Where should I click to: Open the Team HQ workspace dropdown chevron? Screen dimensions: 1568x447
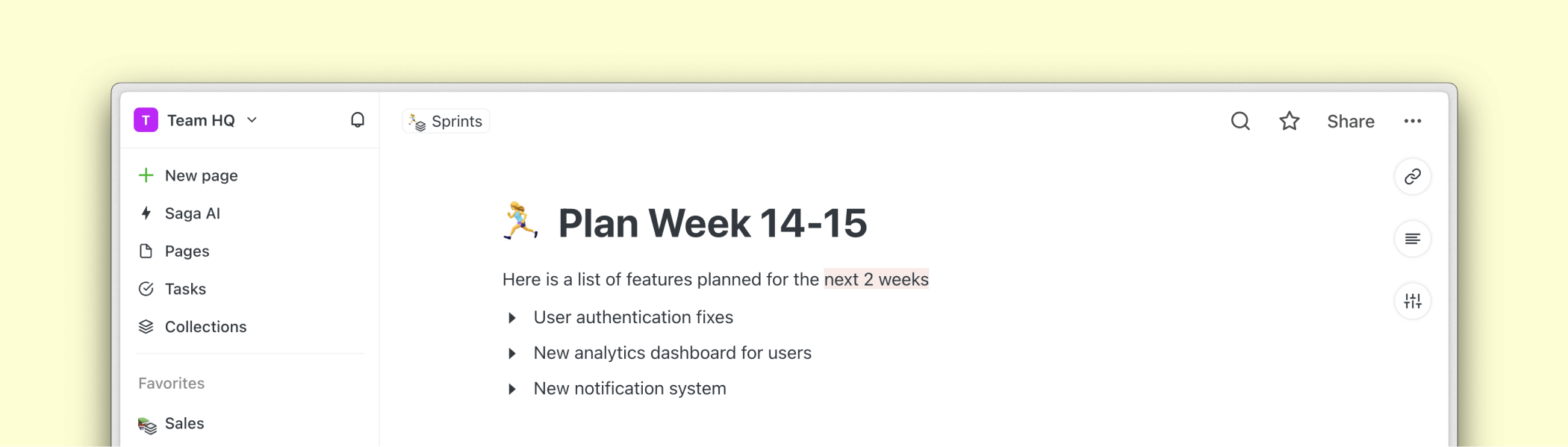pos(252,120)
